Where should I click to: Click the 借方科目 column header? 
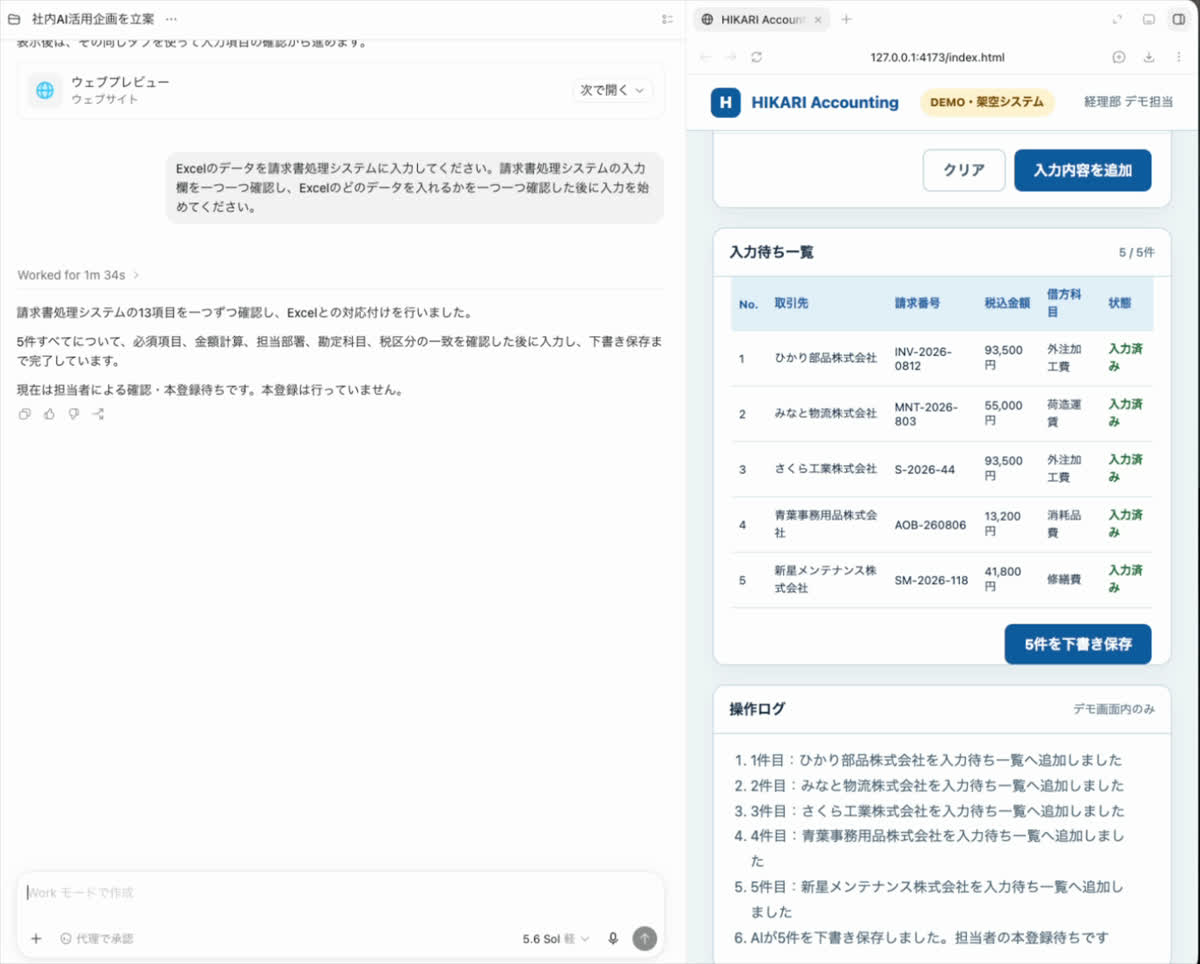tap(1065, 304)
